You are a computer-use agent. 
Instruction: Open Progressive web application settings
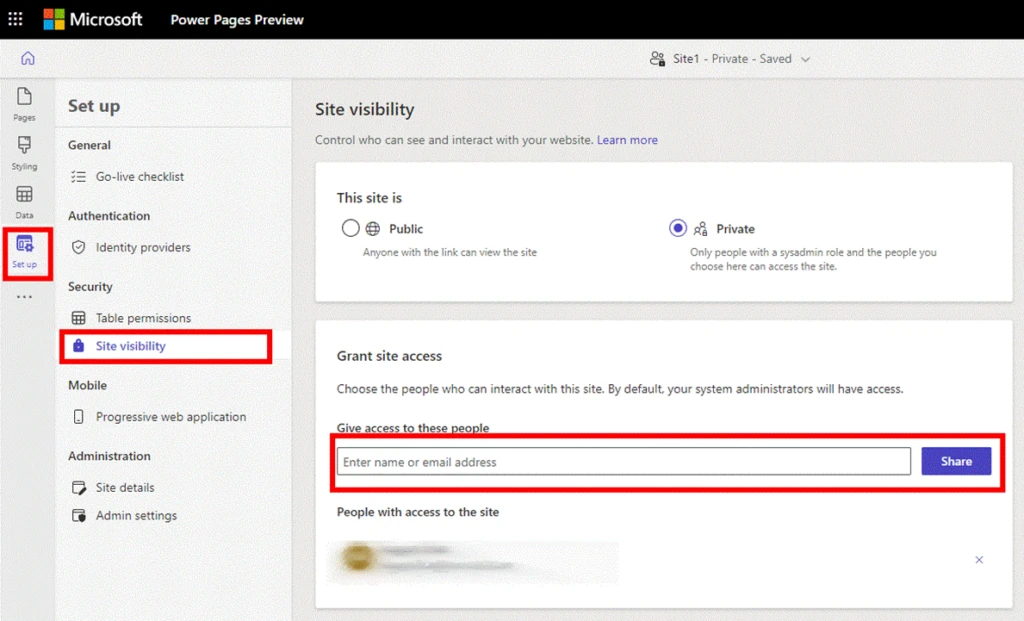(170, 417)
